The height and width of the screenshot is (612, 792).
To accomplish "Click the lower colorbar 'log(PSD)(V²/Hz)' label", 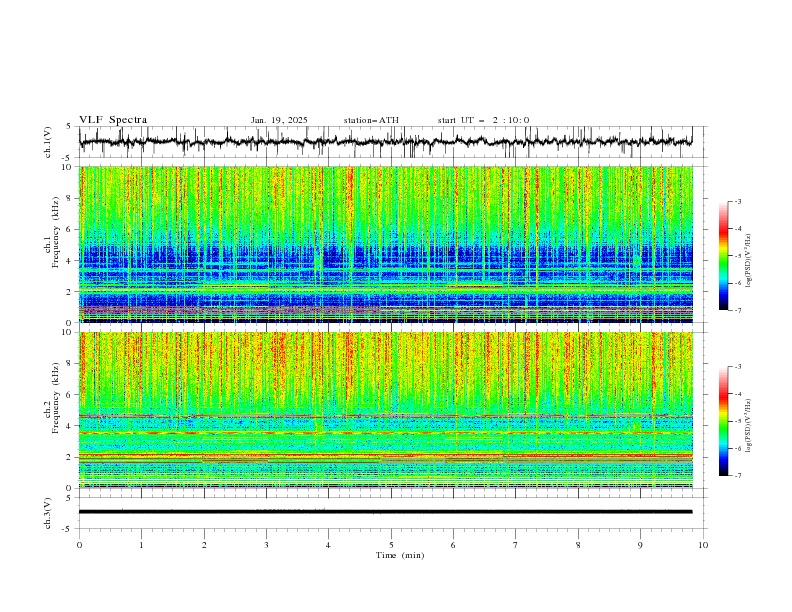I will tap(748, 426).
